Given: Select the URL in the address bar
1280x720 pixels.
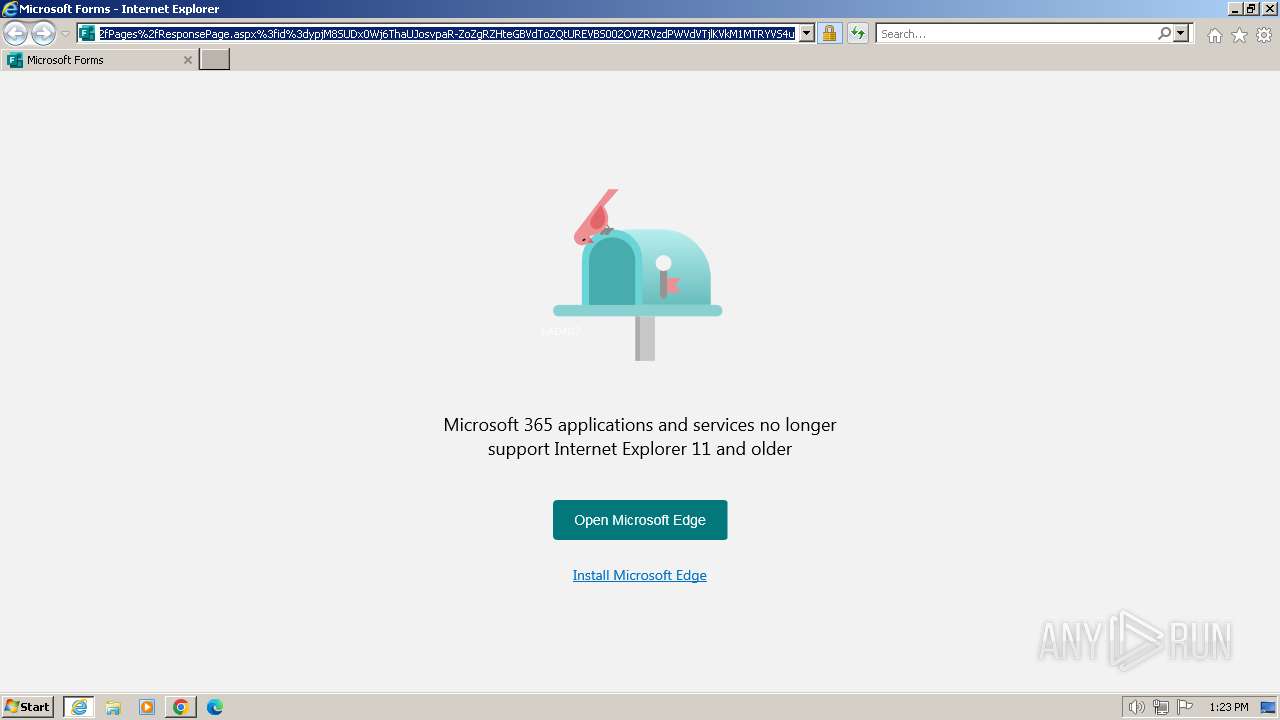Looking at the screenshot, I should (x=447, y=34).
